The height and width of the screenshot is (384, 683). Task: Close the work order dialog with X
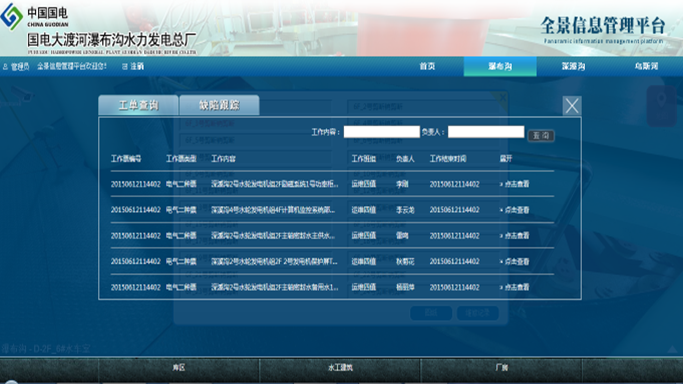pyautogui.click(x=571, y=105)
